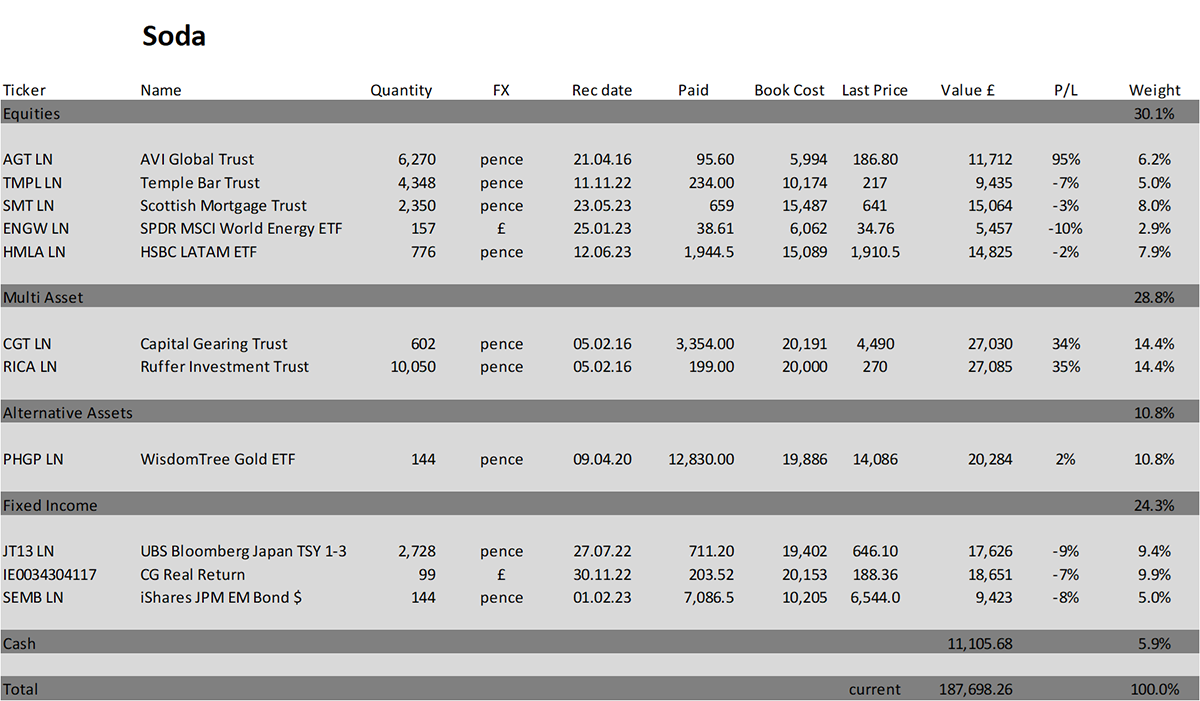
Task: Select cash balance 11,105.68
Action: click(x=979, y=643)
